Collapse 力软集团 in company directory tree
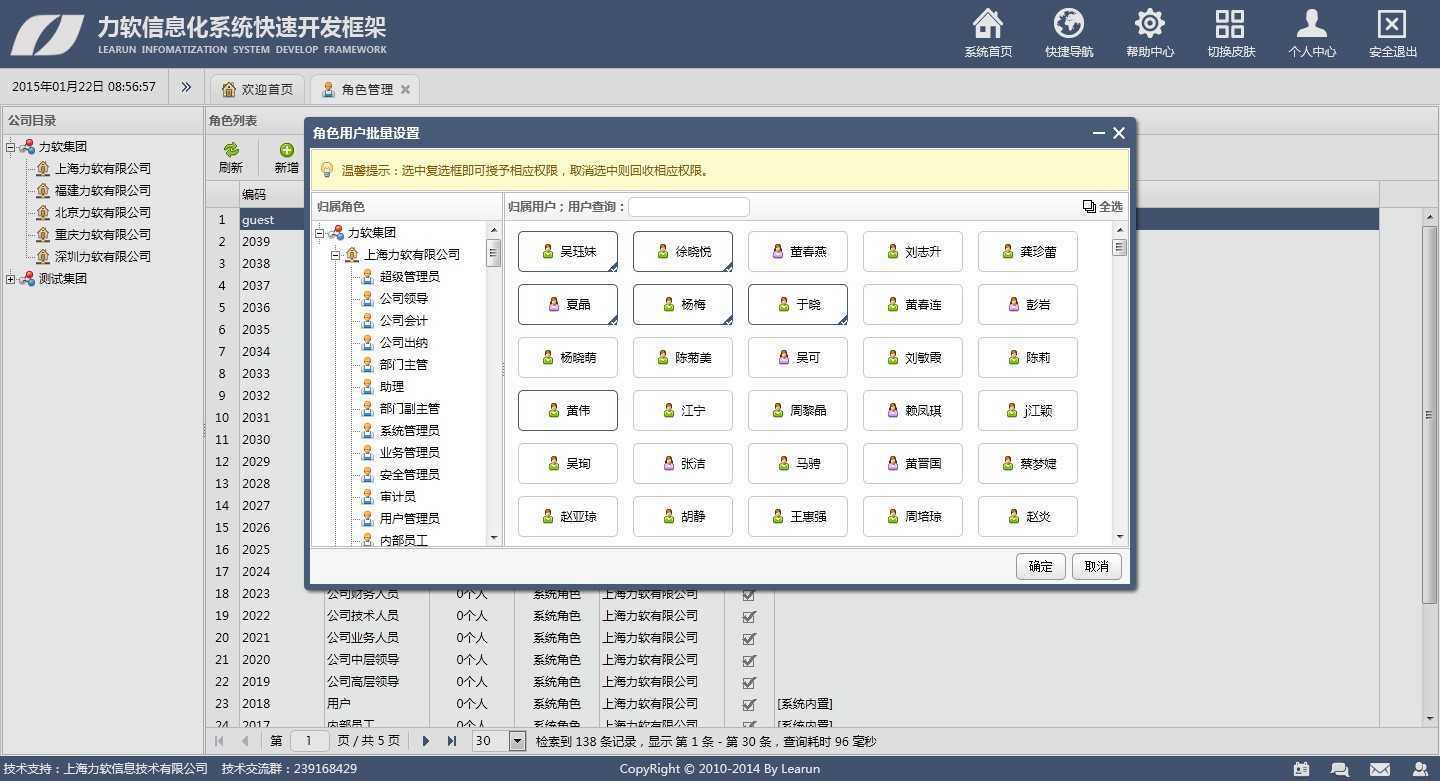The image size is (1440, 781). tap(11, 147)
